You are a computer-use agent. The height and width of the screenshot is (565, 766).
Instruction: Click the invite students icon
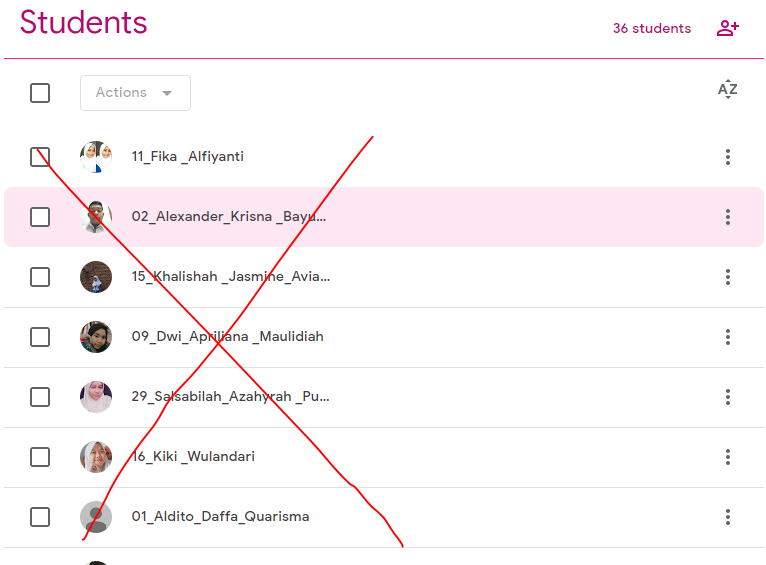pos(727,28)
